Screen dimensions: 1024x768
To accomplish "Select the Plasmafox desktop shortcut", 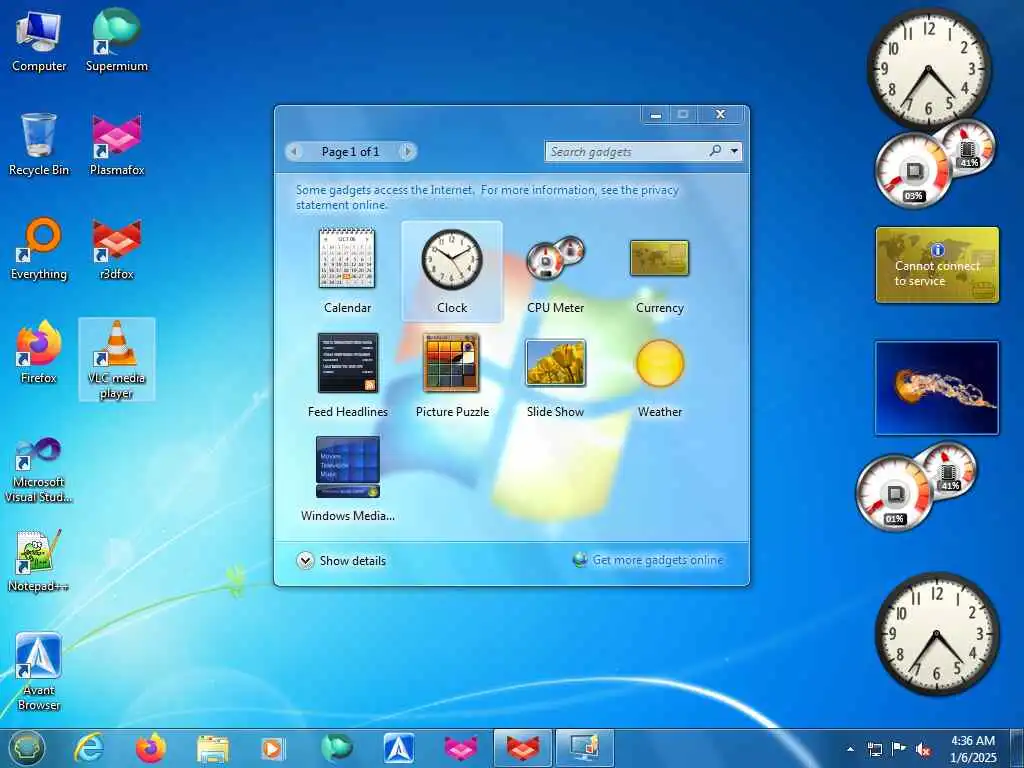I will [x=116, y=145].
